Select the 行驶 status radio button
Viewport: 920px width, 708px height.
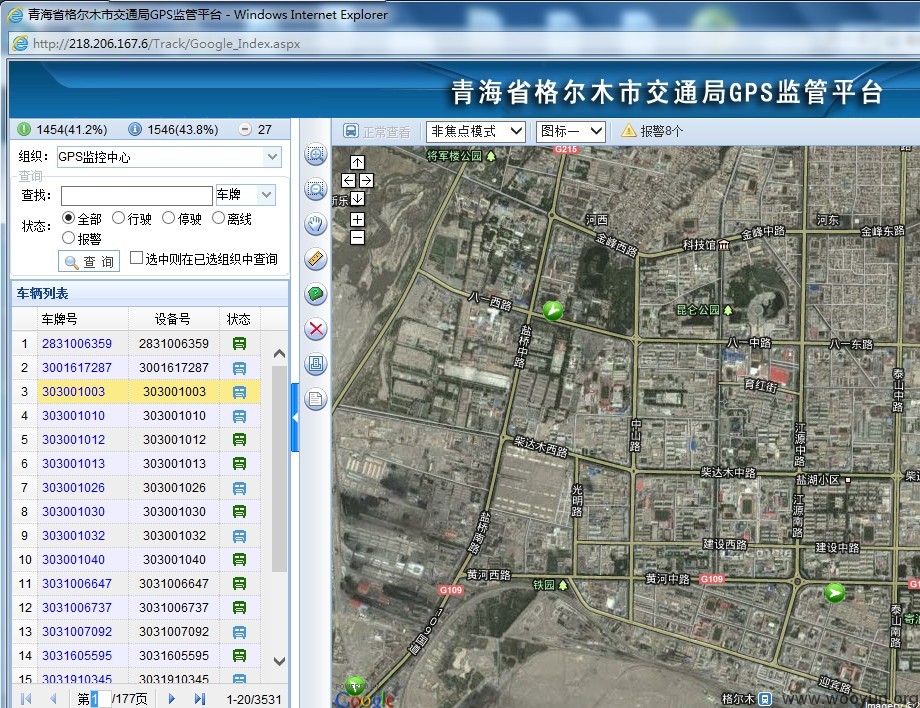118,218
